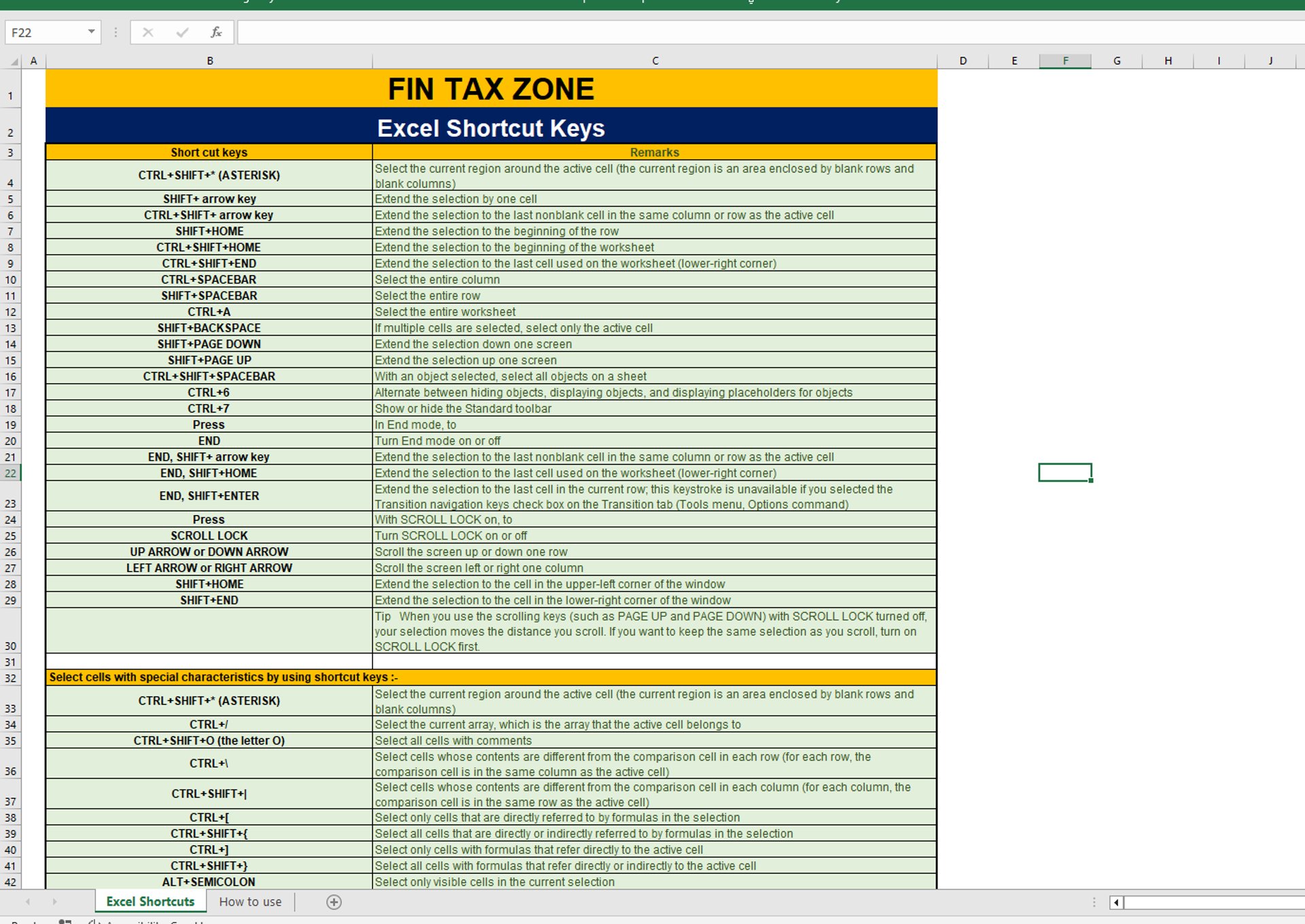Click the previous sheet navigation arrow

(x=28, y=902)
